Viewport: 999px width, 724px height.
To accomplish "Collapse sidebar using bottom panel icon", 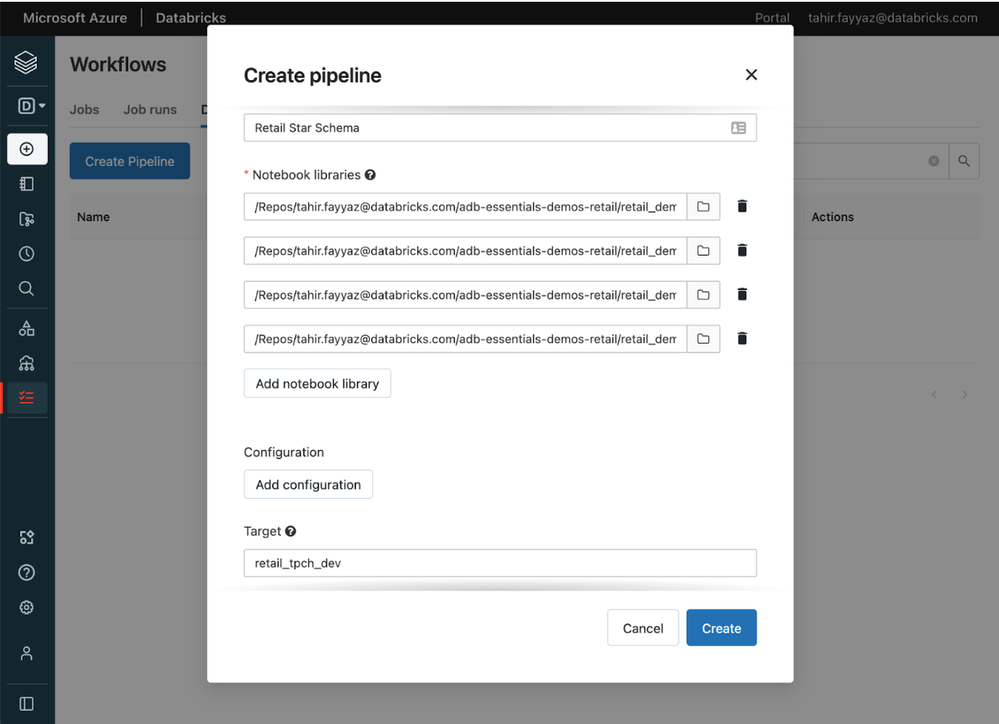I will click(x=27, y=704).
